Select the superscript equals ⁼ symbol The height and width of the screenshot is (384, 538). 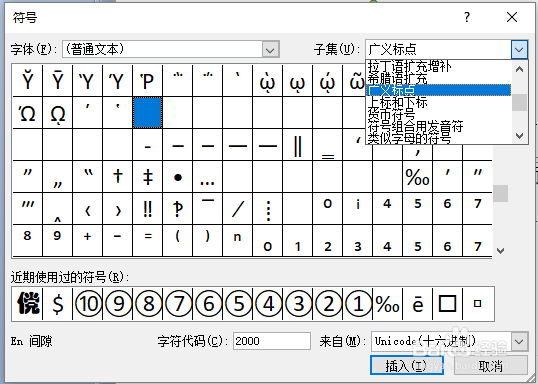(x=148, y=240)
